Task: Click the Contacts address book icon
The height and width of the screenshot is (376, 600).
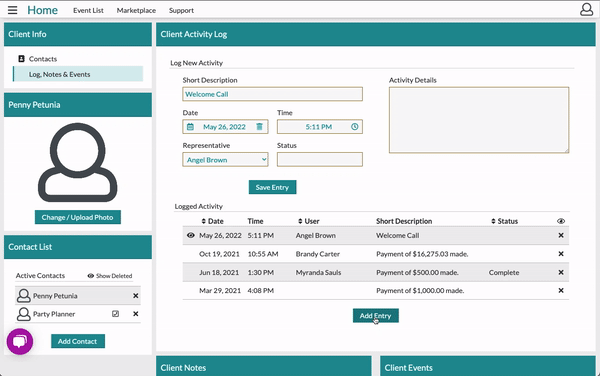Action: (21, 59)
